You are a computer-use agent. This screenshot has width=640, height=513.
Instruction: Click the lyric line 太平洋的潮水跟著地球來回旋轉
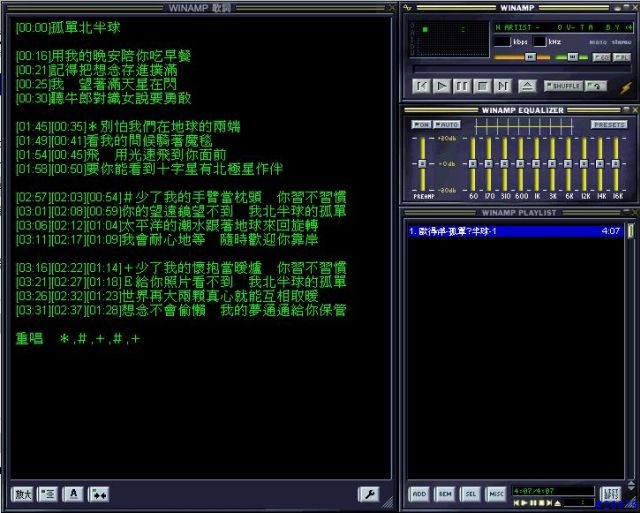(167, 226)
